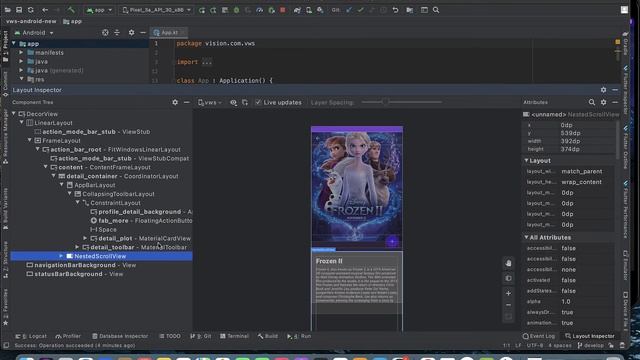Screen dimensions: 640x360
Task: Click Select Opened File target icon
Action: point(105,32)
